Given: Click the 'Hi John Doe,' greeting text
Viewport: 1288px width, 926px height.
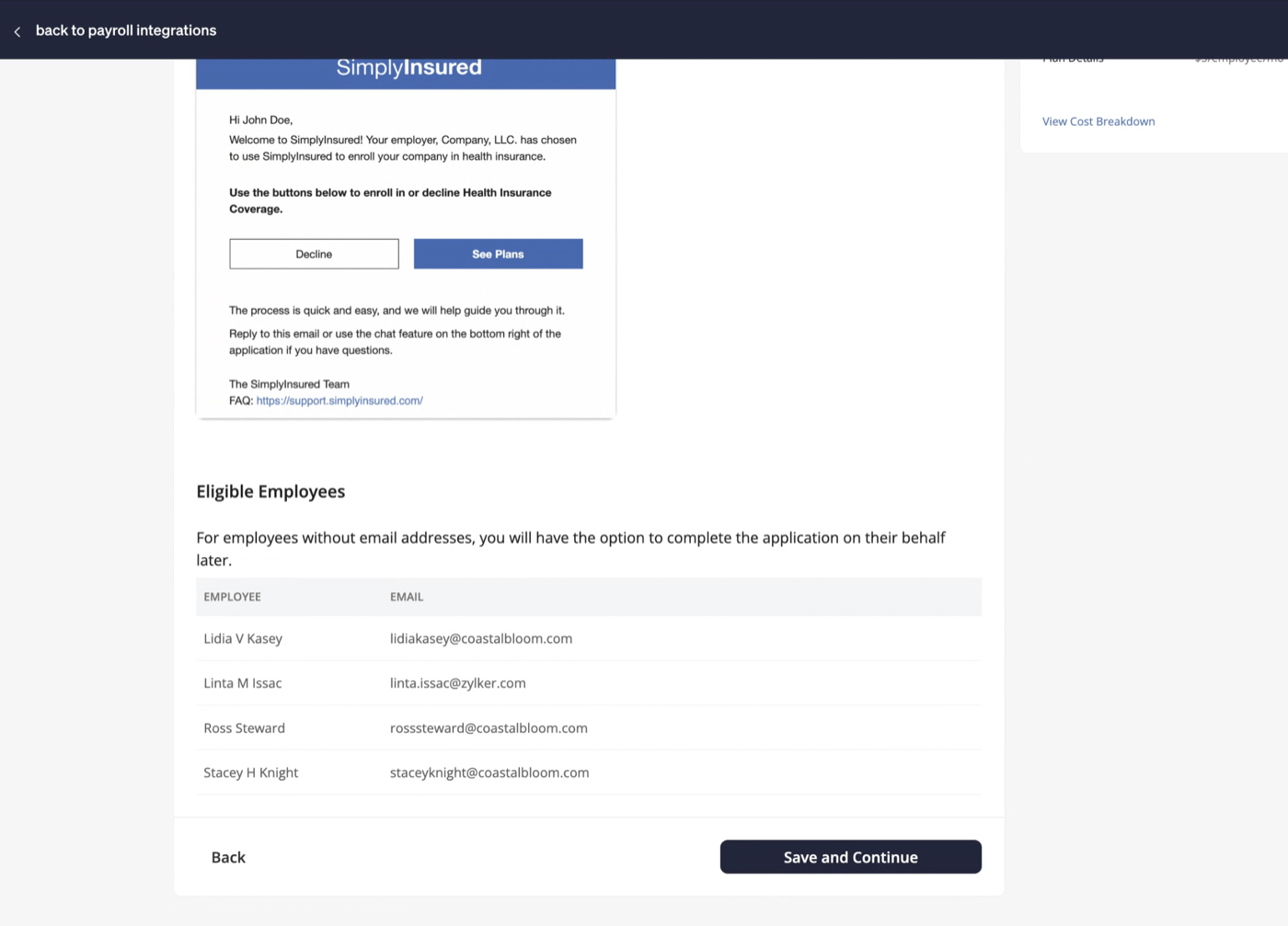Looking at the screenshot, I should click(x=260, y=120).
